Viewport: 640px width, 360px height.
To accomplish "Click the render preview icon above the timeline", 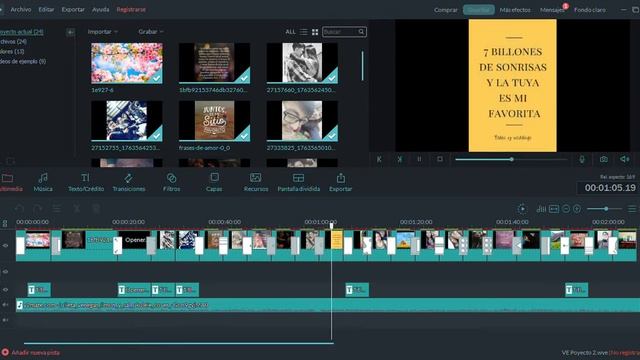I will tap(522, 209).
